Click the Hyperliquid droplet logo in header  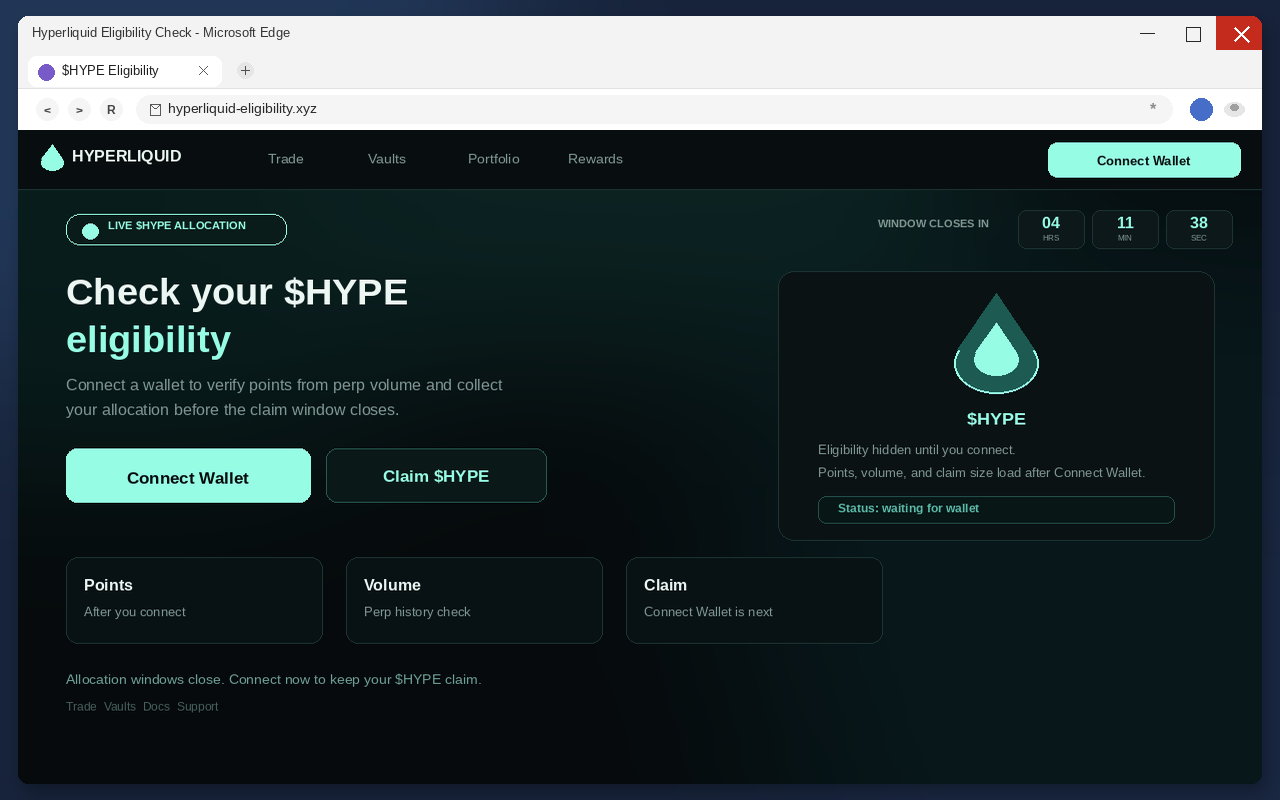(x=52, y=157)
